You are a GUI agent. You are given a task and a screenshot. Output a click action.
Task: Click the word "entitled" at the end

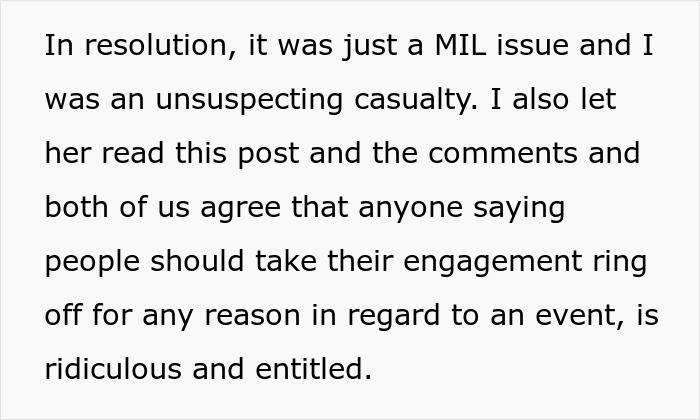(313, 371)
